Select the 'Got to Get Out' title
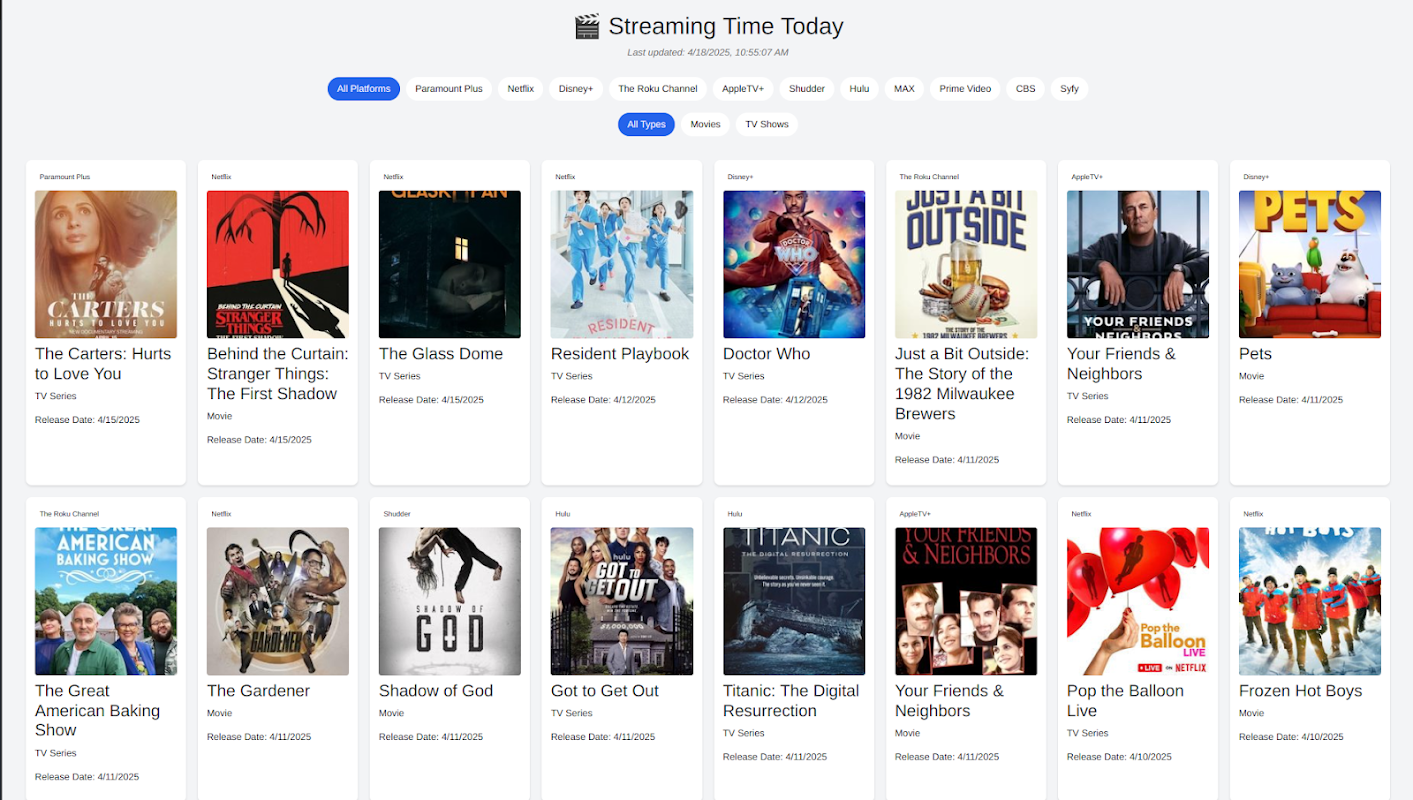 click(605, 691)
